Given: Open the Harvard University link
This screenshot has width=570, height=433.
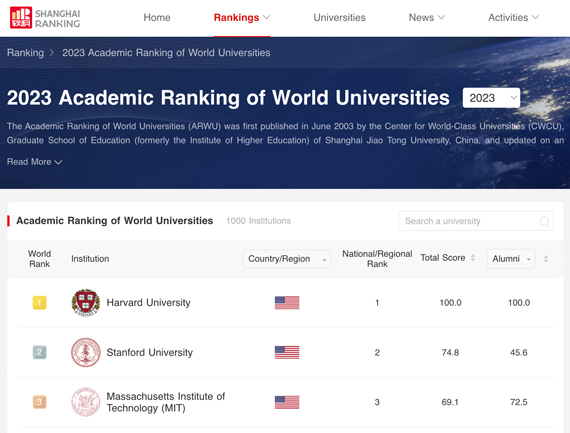Looking at the screenshot, I should point(148,302).
